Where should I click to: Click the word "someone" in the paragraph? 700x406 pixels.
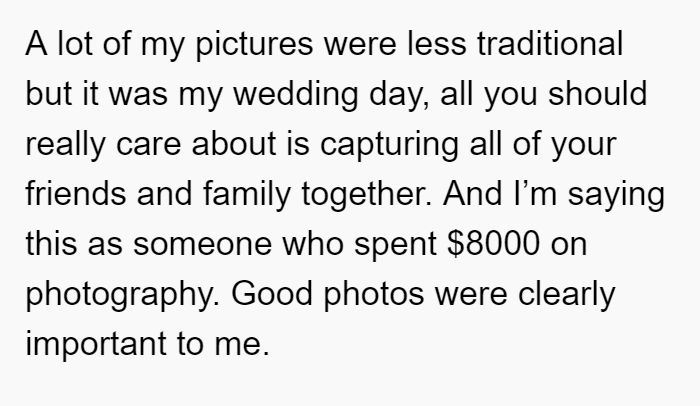(202, 244)
